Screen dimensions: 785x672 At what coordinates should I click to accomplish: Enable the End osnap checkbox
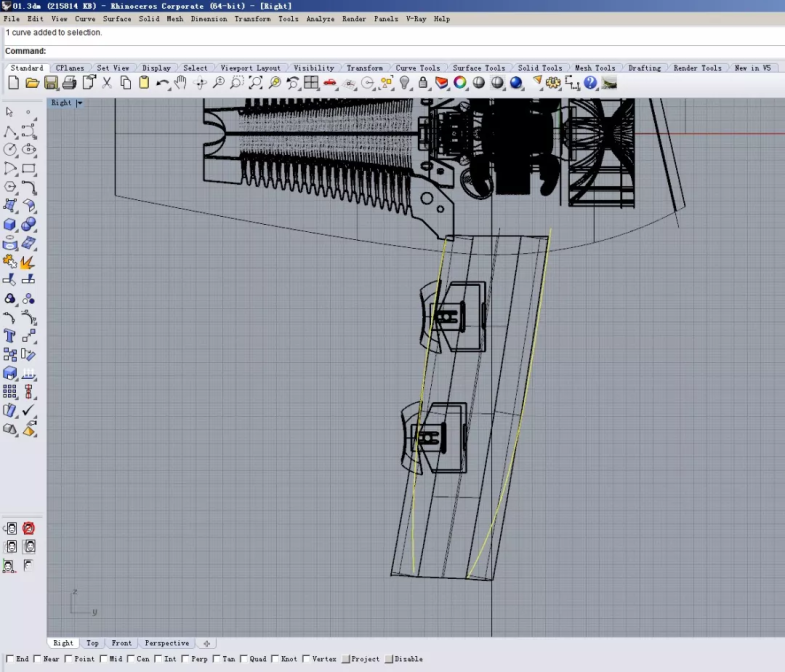[10, 659]
